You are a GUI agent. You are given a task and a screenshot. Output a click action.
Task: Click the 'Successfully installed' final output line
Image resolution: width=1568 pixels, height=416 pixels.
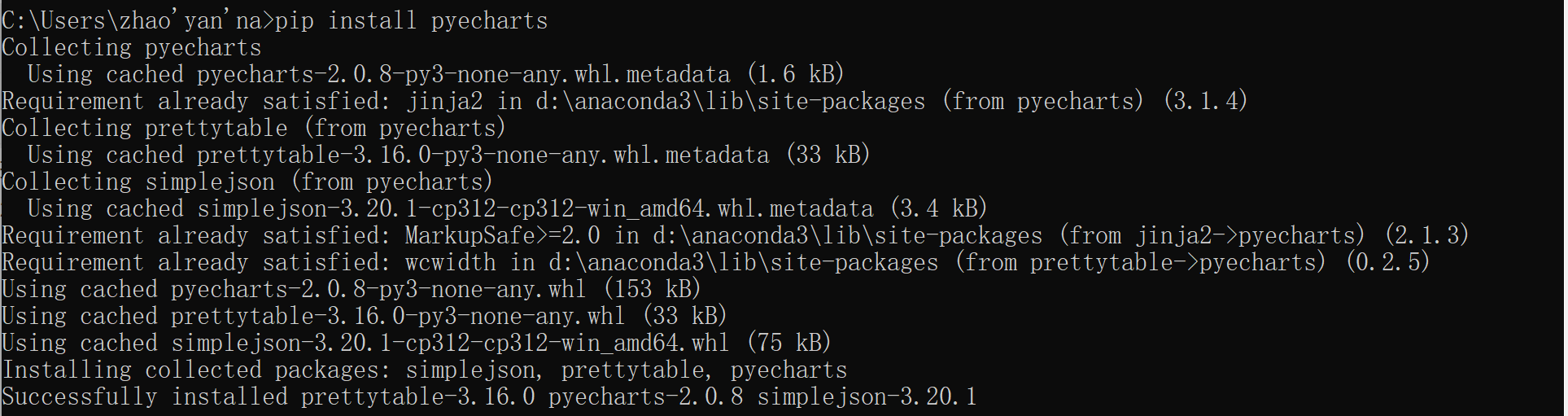pyautogui.click(x=488, y=397)
